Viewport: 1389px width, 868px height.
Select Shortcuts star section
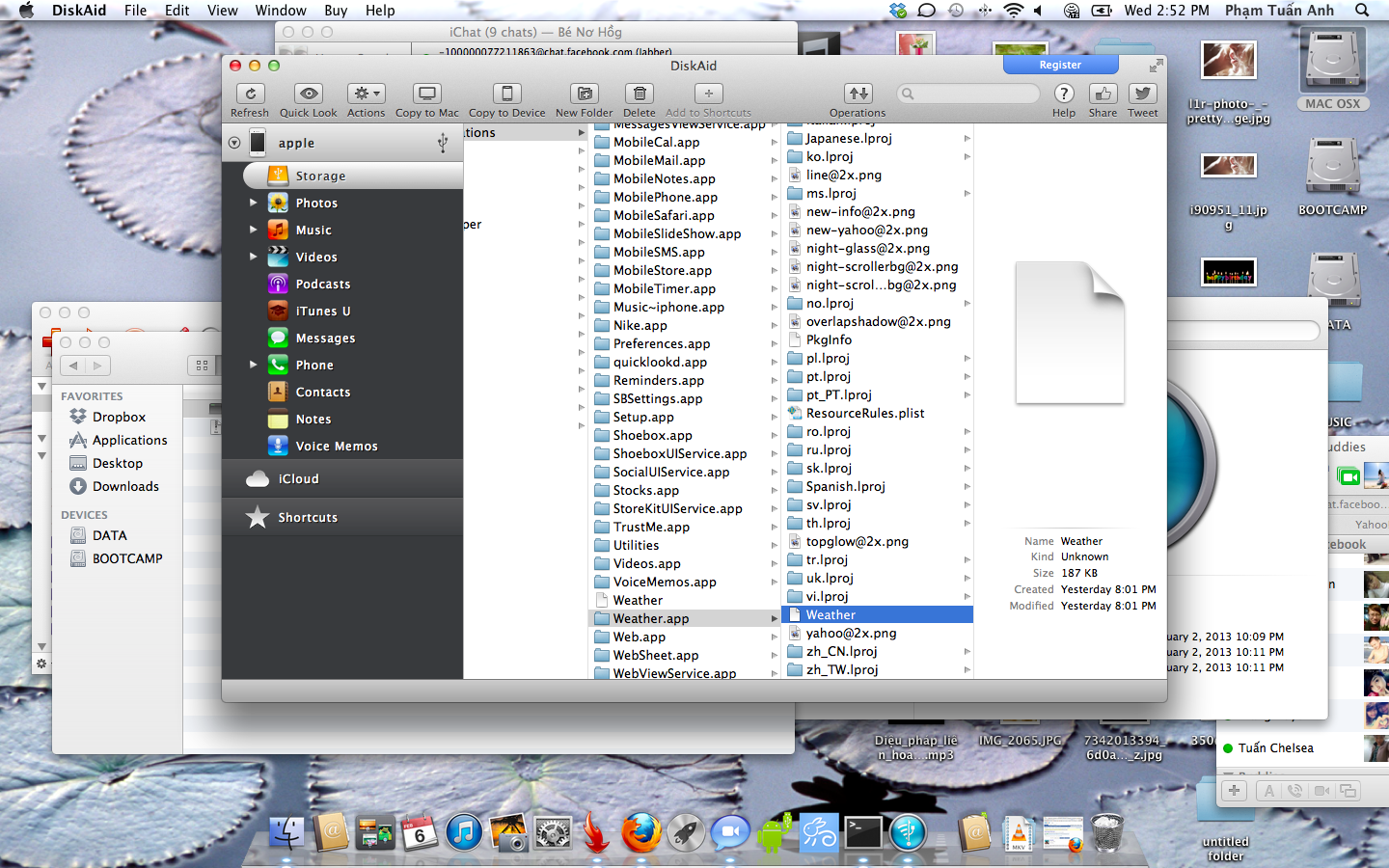pyautogui.click(x=342, y=517)
